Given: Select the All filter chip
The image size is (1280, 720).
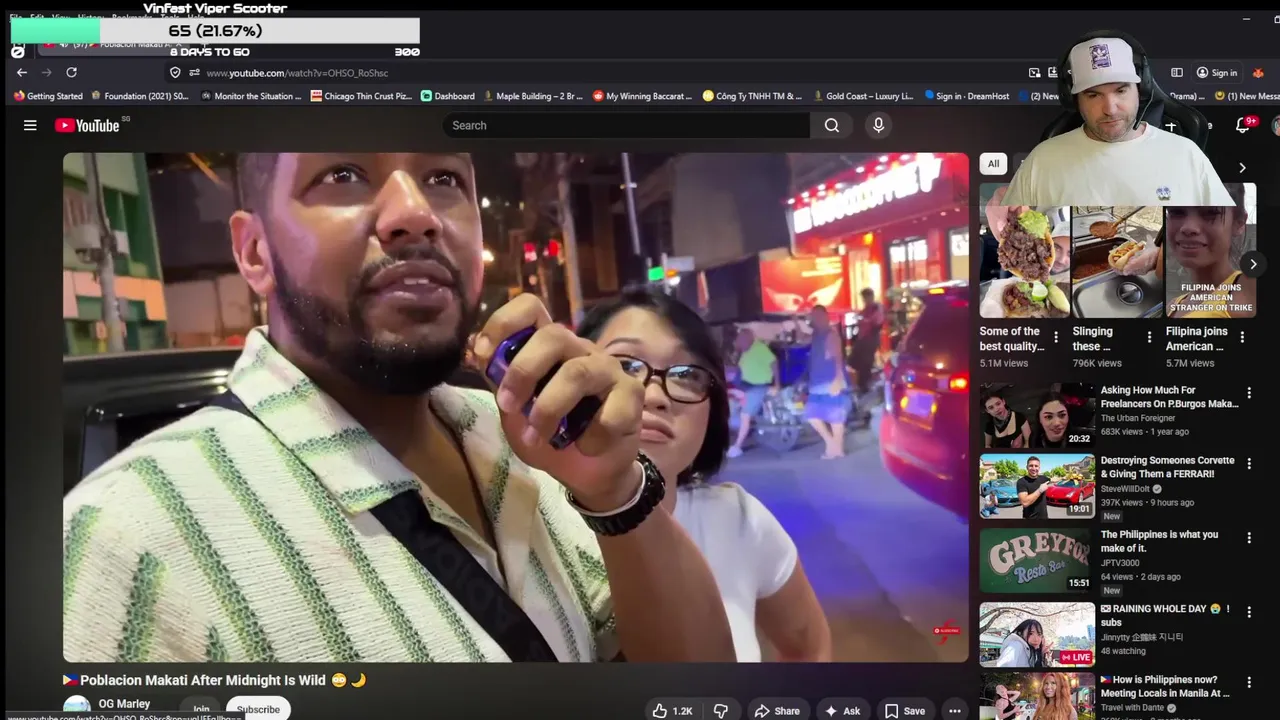Looking at the screenshot, I should point(993,164).
